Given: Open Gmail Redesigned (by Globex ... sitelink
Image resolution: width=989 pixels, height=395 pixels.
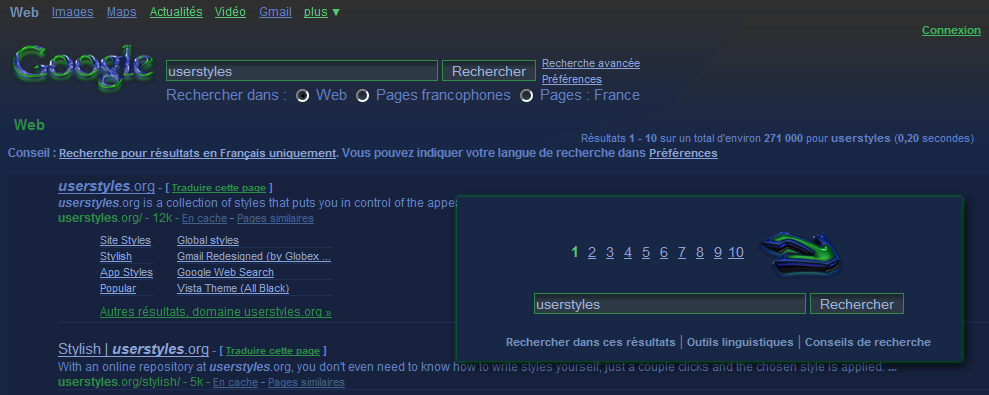Looking at the screenshot, I should pyautogui.click(x=254, y=256).
